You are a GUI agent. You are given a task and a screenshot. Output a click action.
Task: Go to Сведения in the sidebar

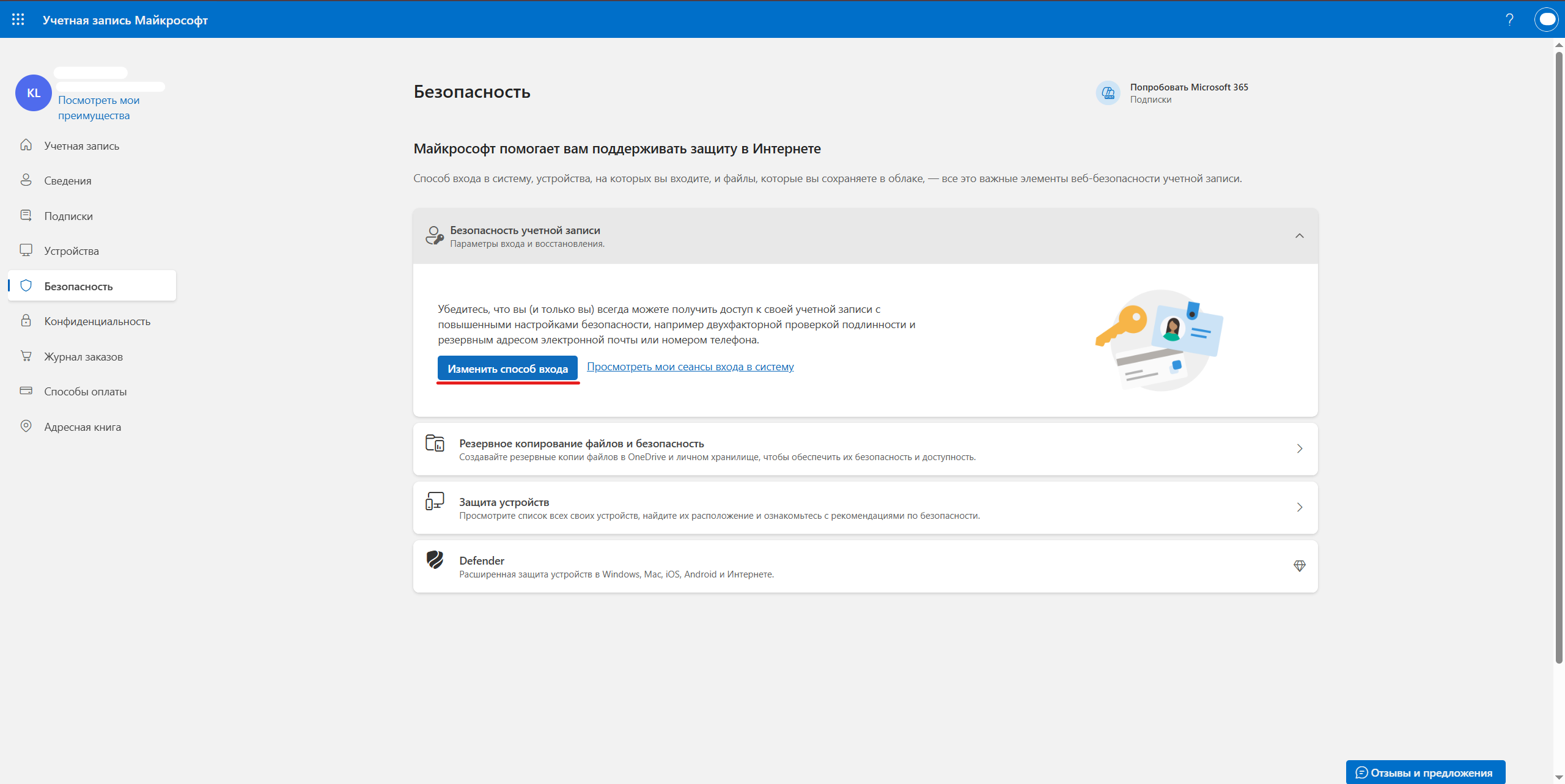click(92, 181)
